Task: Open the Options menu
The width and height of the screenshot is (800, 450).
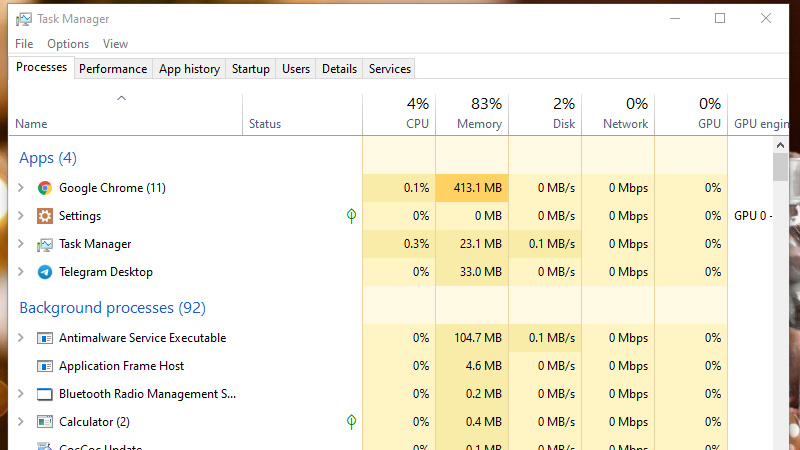Action: tap(68, 44)
